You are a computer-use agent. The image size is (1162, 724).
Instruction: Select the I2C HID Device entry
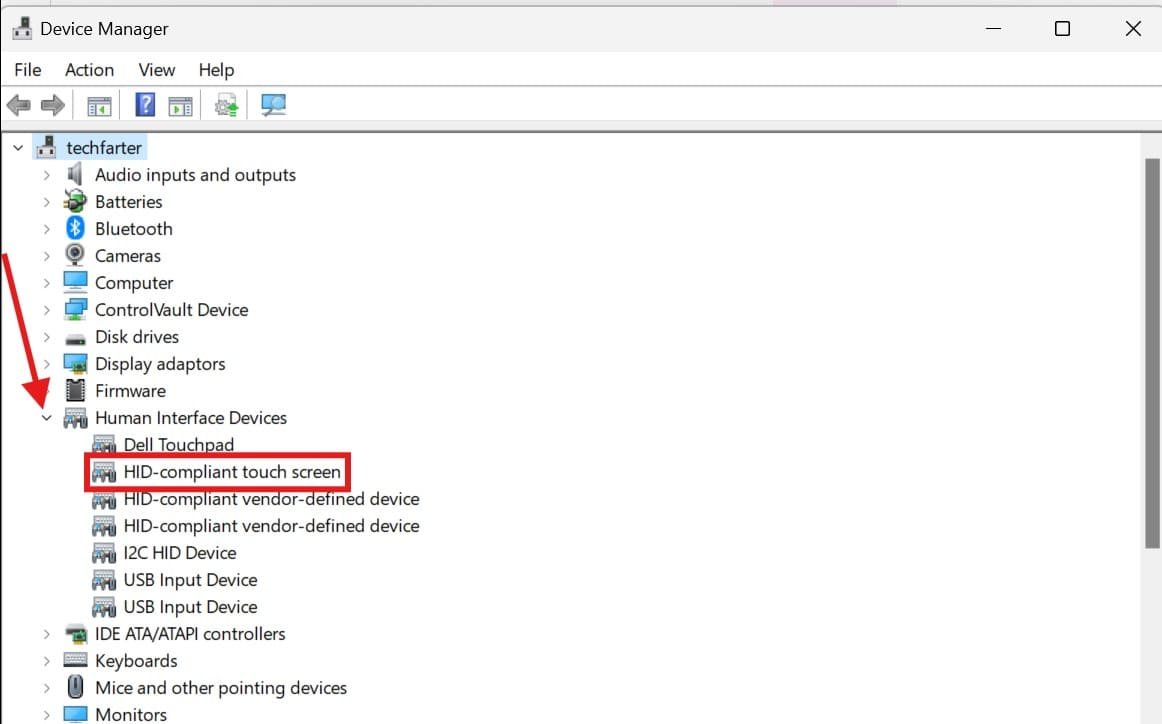pyautogui.click(x=179, y=553)
